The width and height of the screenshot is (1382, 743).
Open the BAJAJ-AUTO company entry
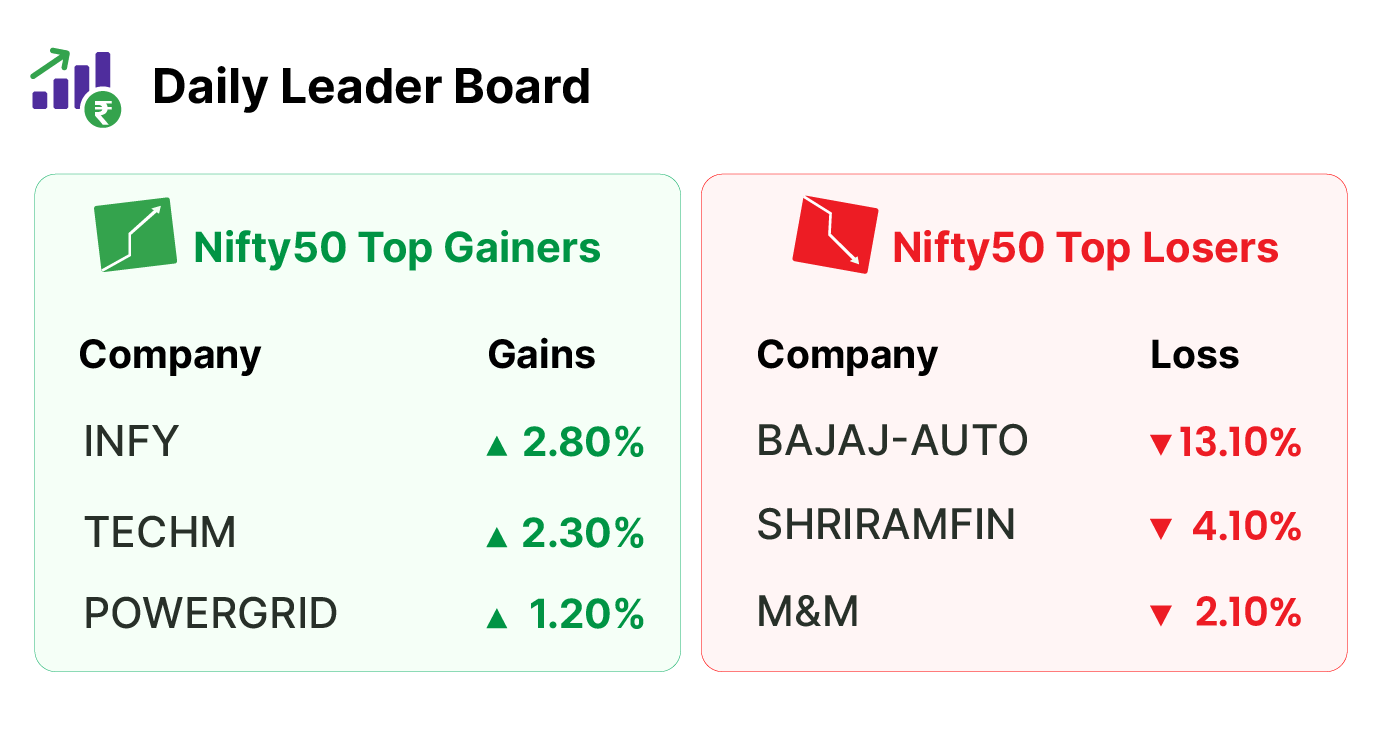892,441
